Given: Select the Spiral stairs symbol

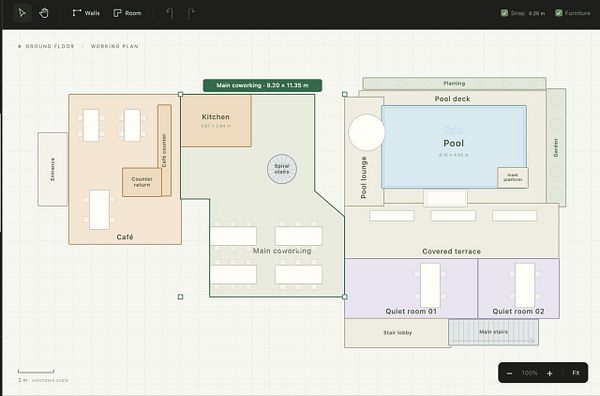Looking at the screenshot, I should click(282, 169).
